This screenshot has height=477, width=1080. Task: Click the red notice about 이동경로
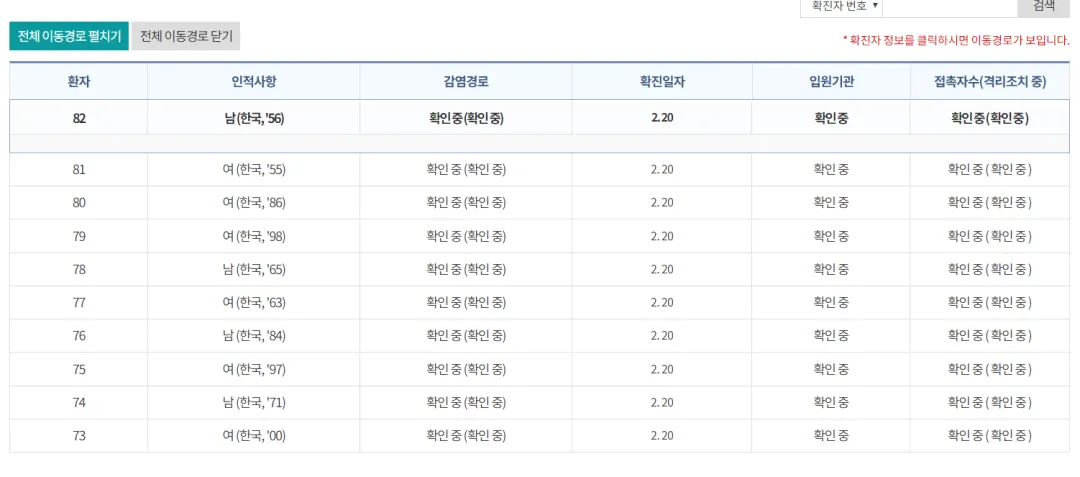point(956,40)
